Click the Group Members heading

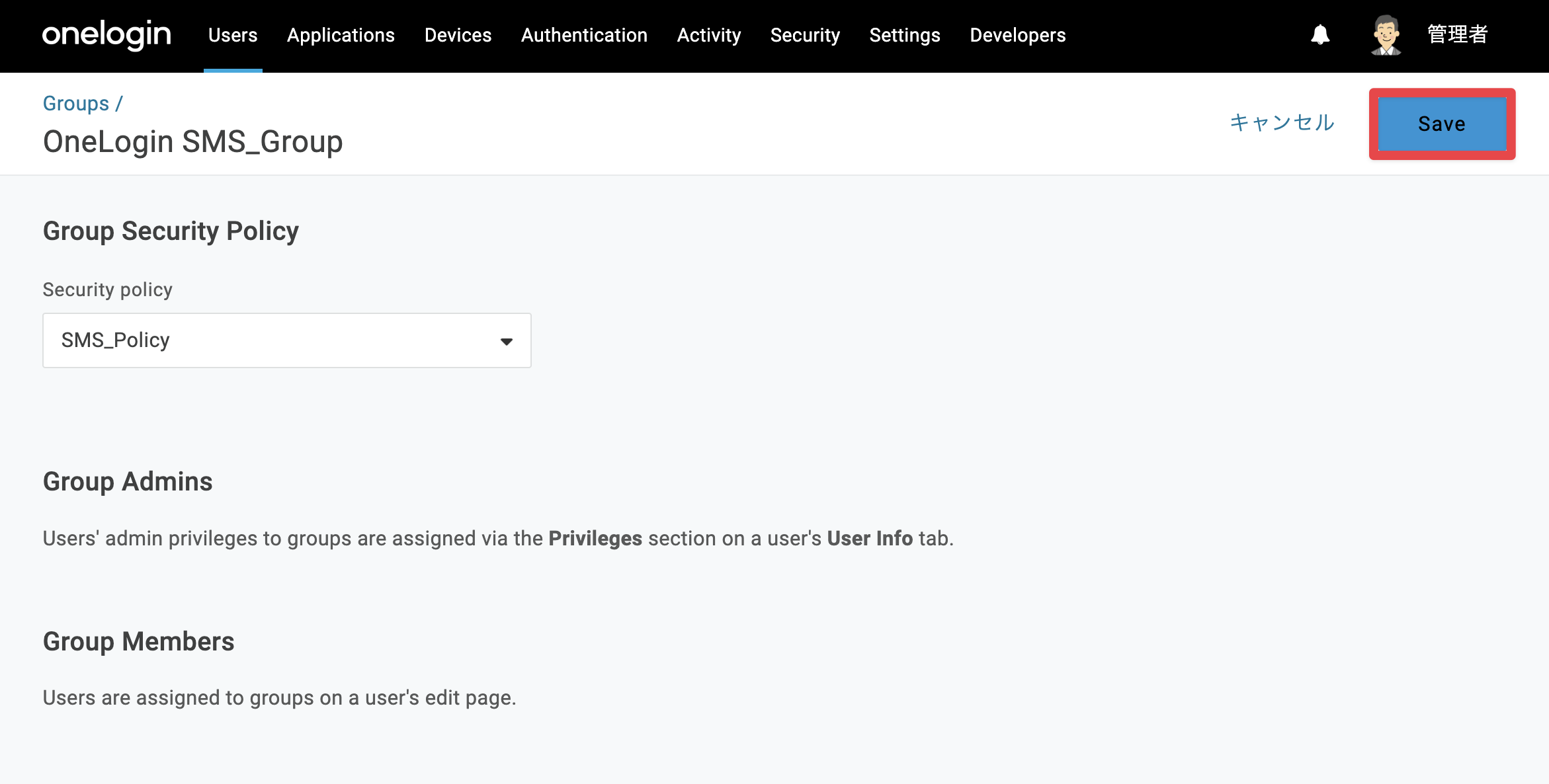click(x=139, y=641)
